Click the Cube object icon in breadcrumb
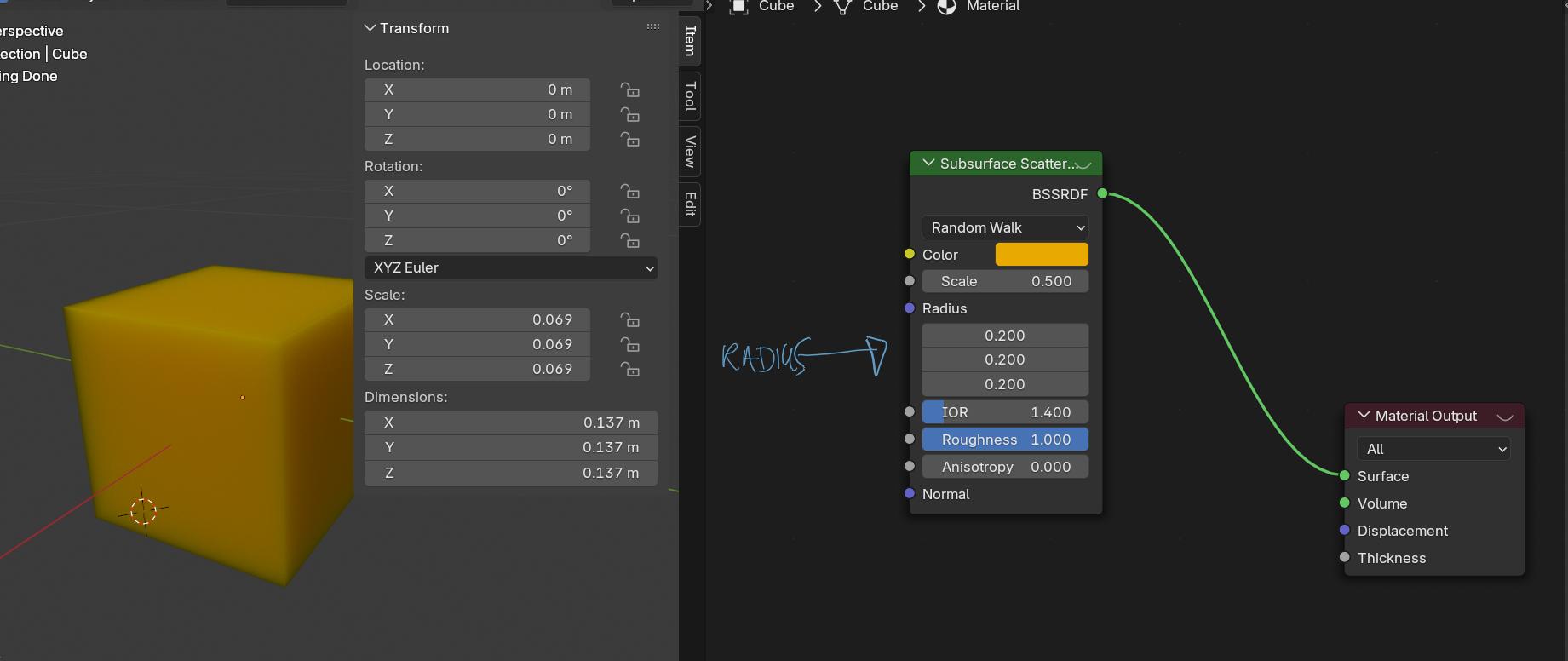Viewport: 1568px width, 661px height. [x=738, y=7]
